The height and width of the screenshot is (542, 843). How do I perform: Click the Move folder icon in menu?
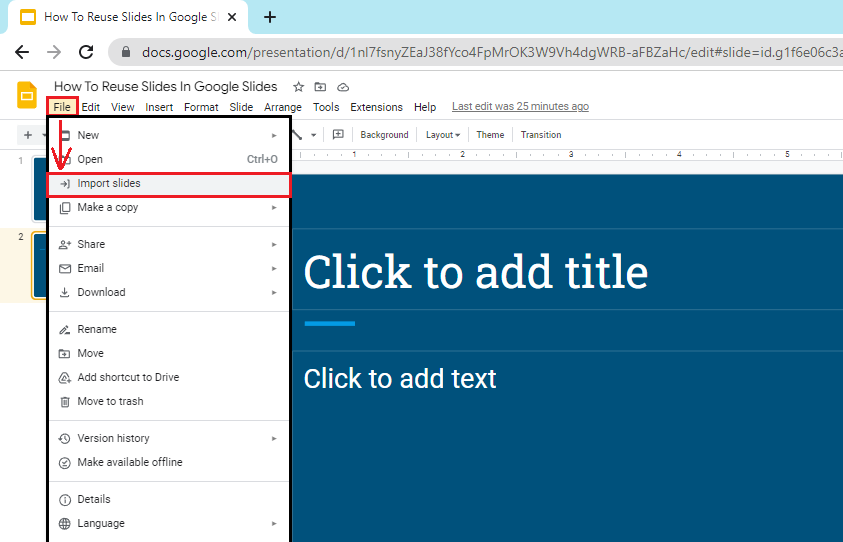coord(65,353)
